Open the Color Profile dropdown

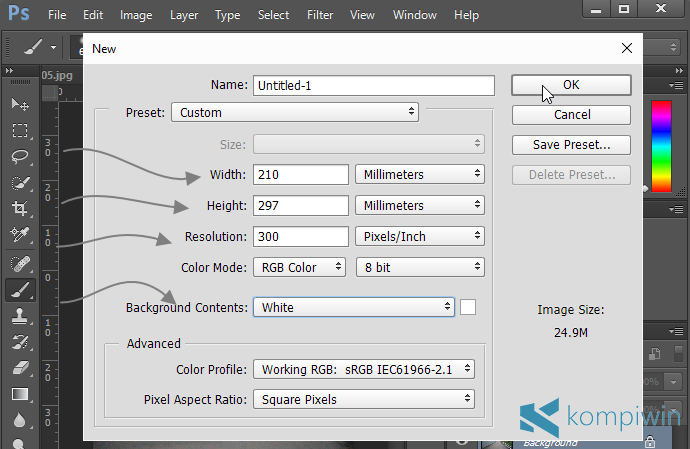pyautogui.click(x=364, y=369)
